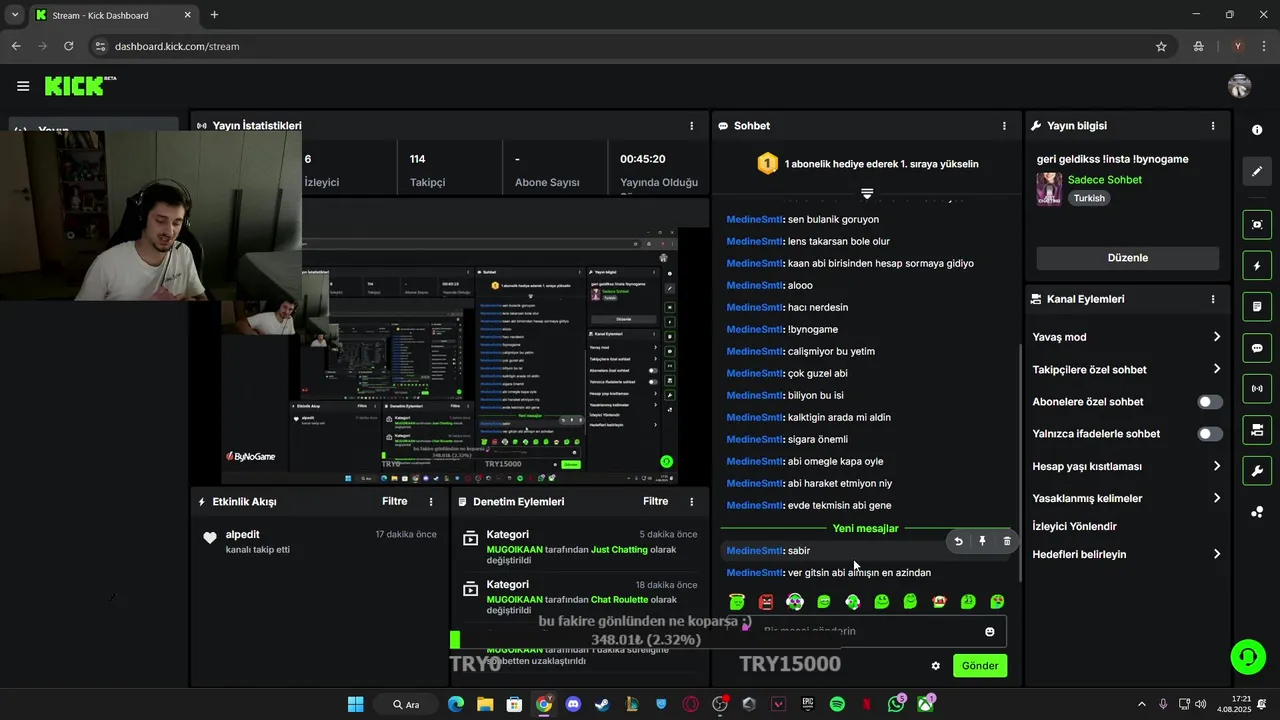The height and width of the screenshot is (720, 1280).
Task: Click the Kick logo
Action: point(80,86)
